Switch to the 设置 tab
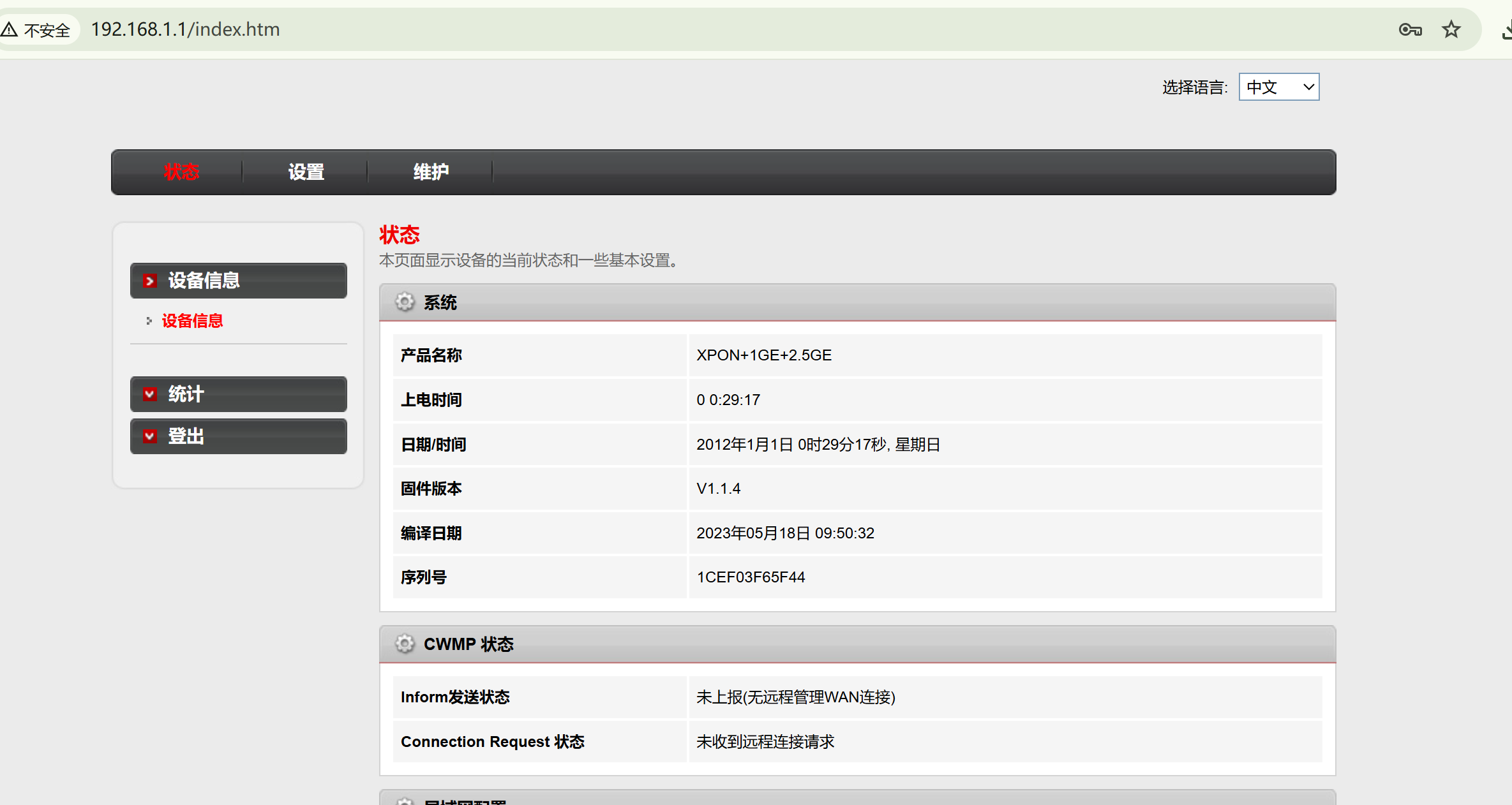This screenshot has height=805, width=1512. [306, 172]
